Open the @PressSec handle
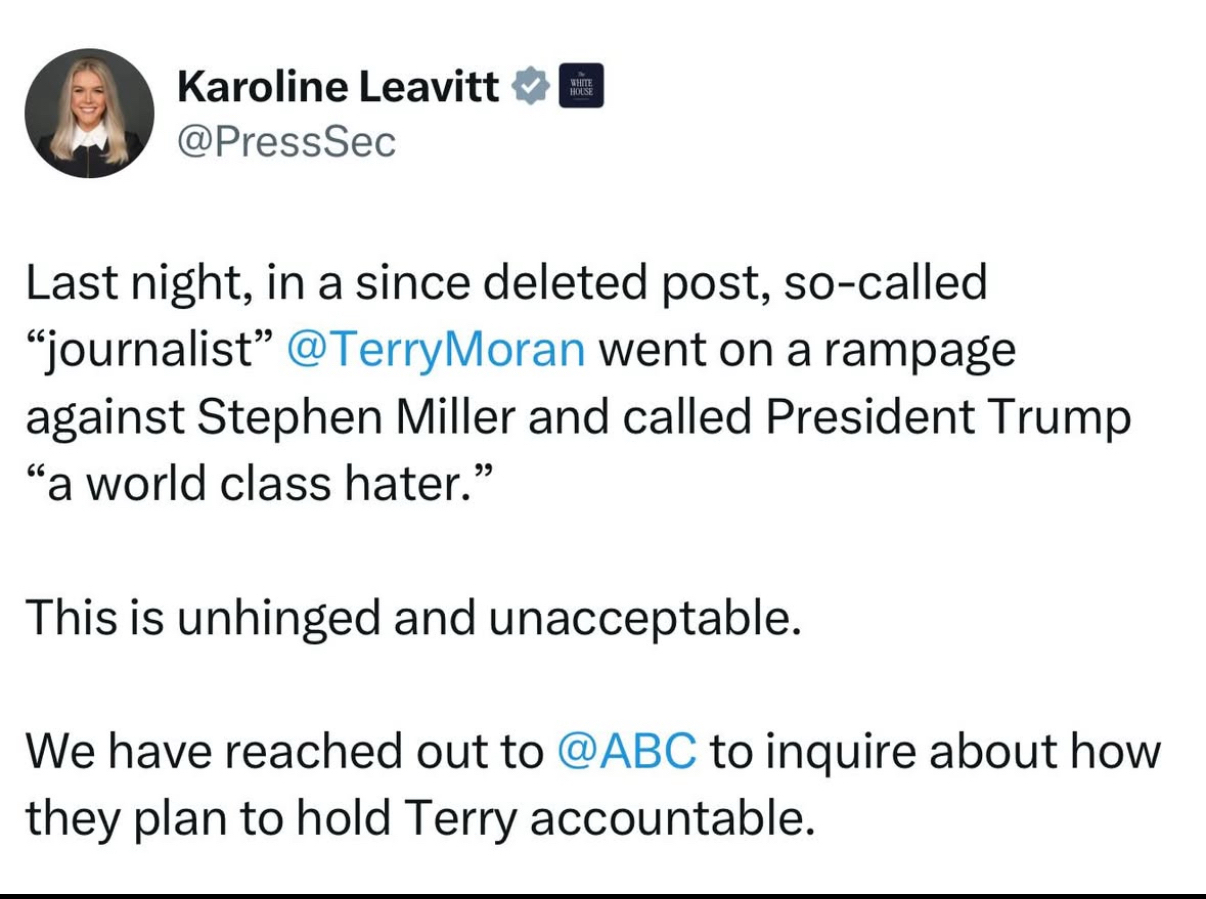 [286, 141]
